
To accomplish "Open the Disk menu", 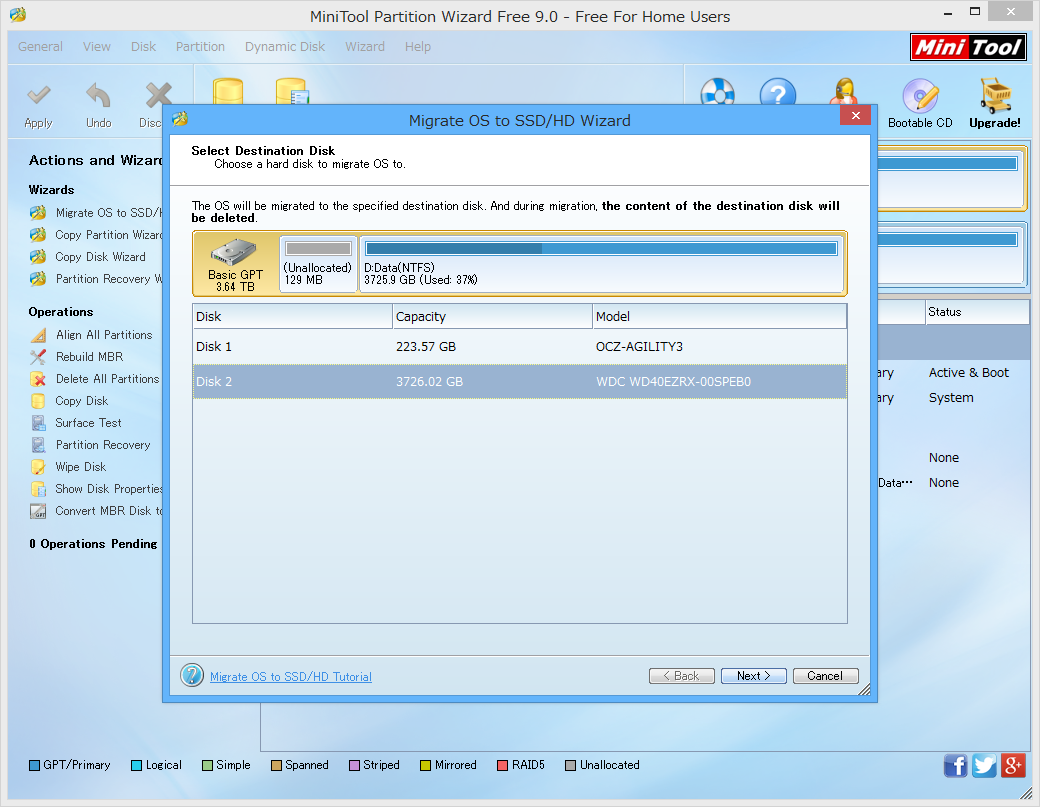I will 143,46.
